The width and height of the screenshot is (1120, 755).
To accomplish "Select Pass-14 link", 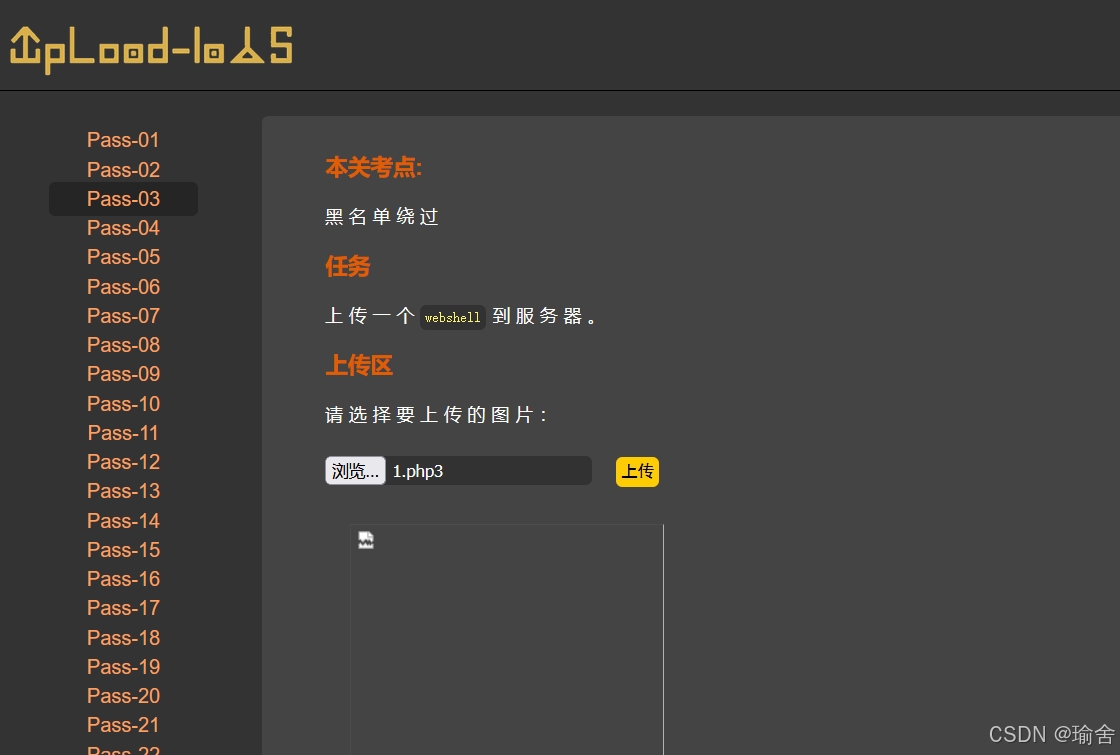I will [123, 521].
